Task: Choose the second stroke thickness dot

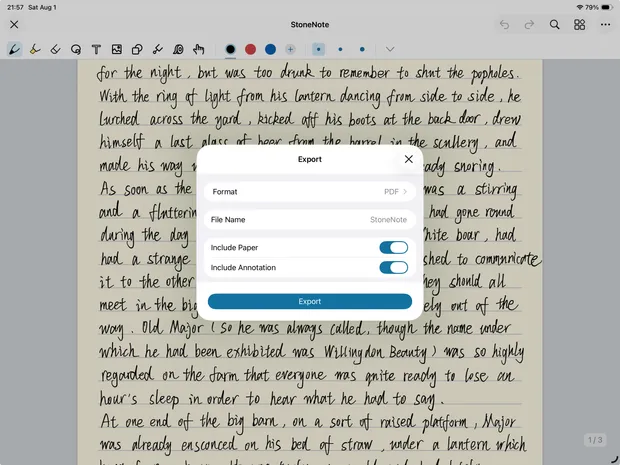Action: (x=340, y=49)
